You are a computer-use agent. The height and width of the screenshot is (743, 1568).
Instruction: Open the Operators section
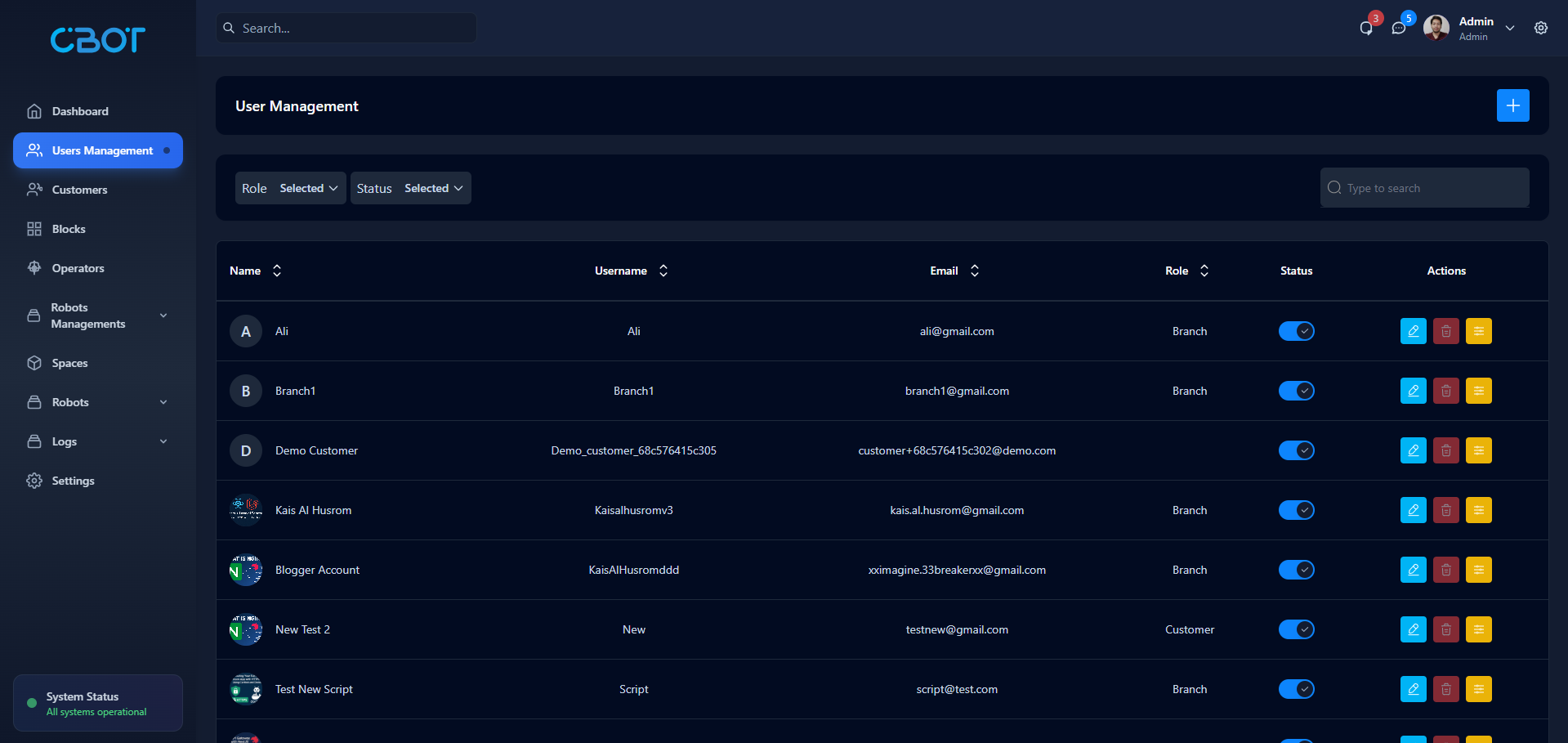click(78, 268)
